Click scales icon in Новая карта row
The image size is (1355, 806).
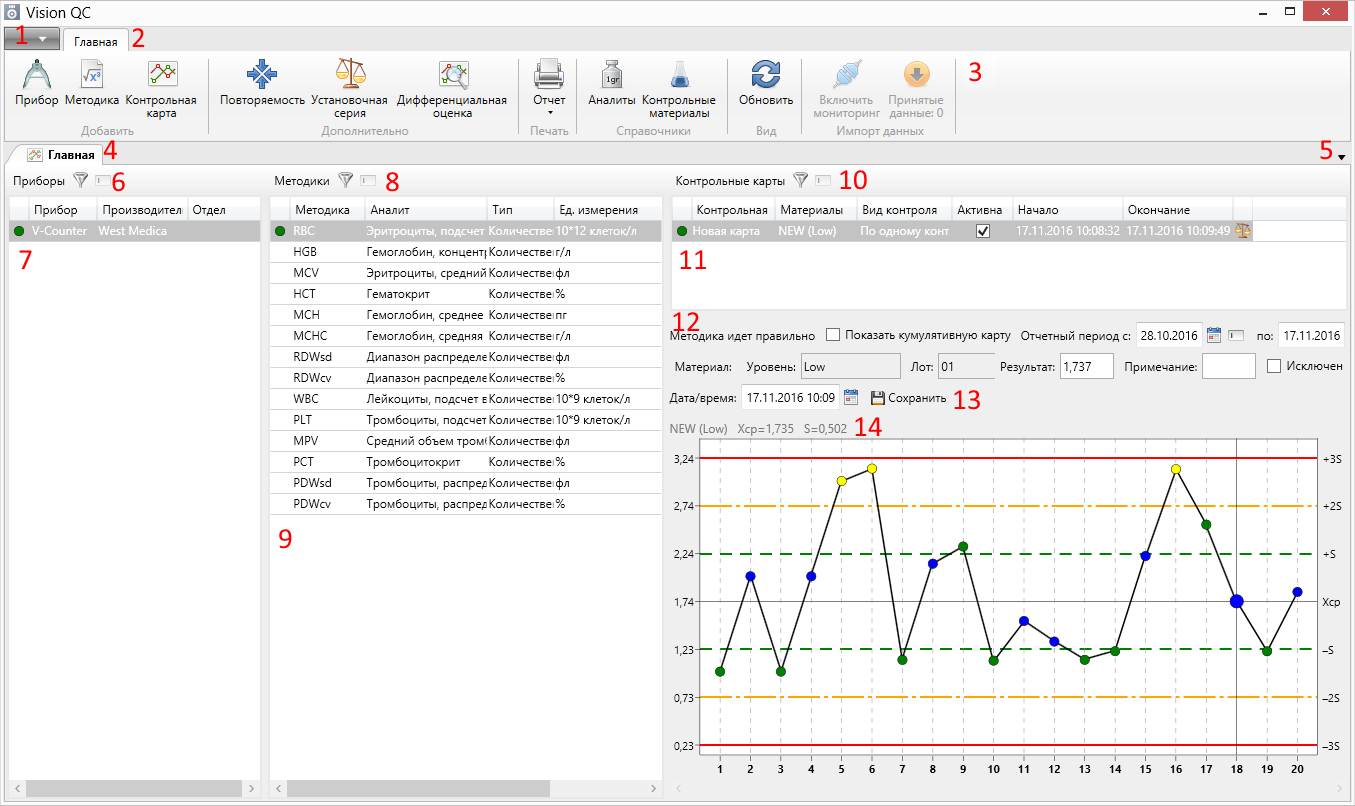point(1243,230)
